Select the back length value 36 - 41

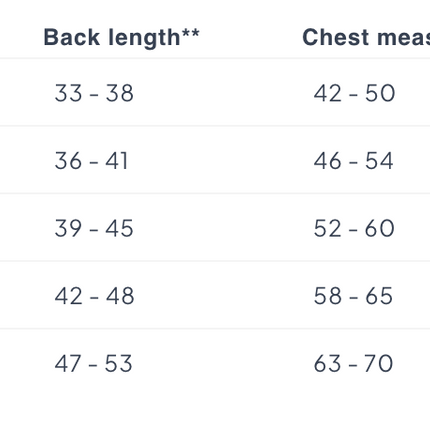tap(91, 161)
